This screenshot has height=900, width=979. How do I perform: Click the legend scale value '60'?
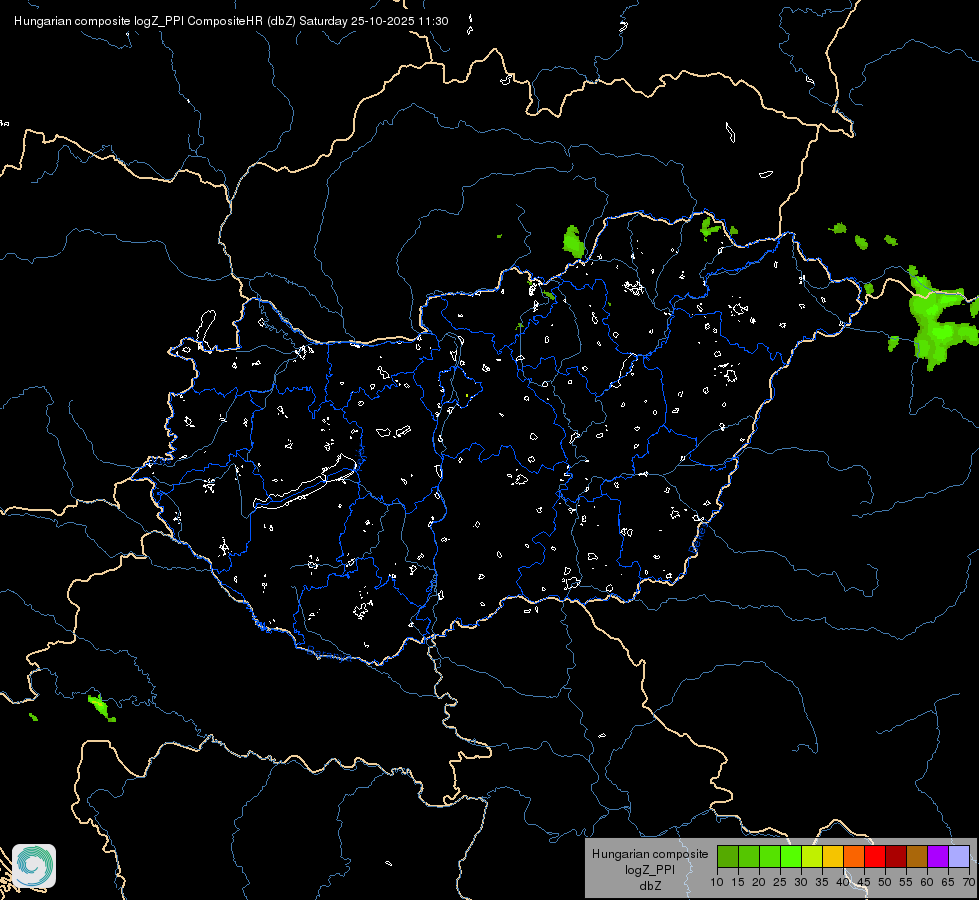(927, 882)
